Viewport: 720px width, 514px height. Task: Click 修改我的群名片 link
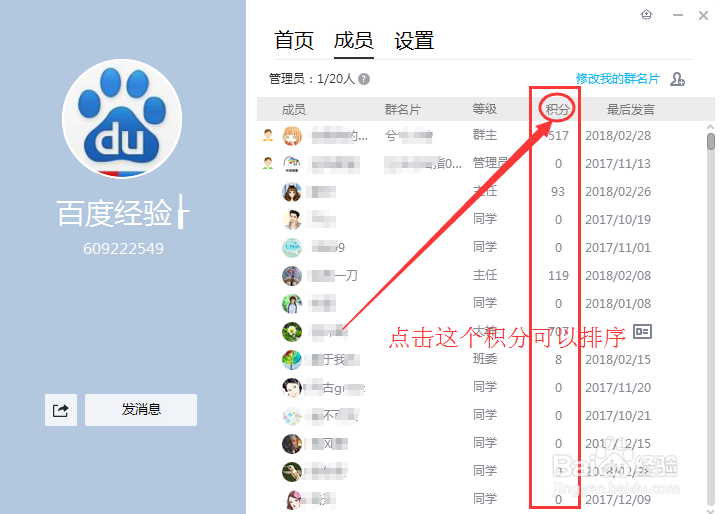tap(618, 79)
